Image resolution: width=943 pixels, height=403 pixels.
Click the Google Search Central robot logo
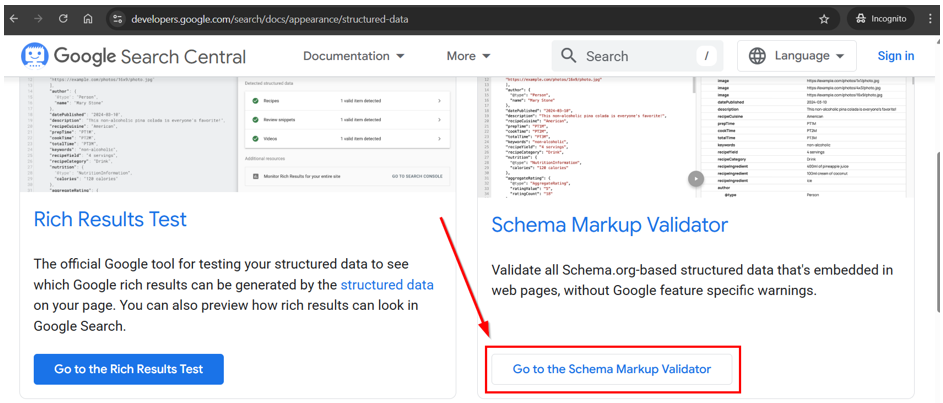(34, 56)
